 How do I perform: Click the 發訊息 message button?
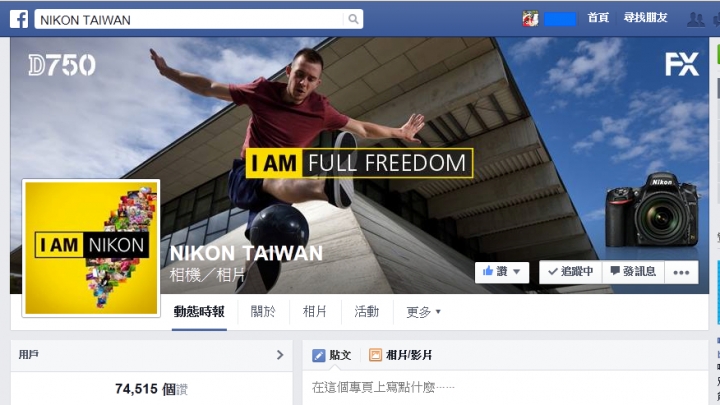tap(633, 272)
